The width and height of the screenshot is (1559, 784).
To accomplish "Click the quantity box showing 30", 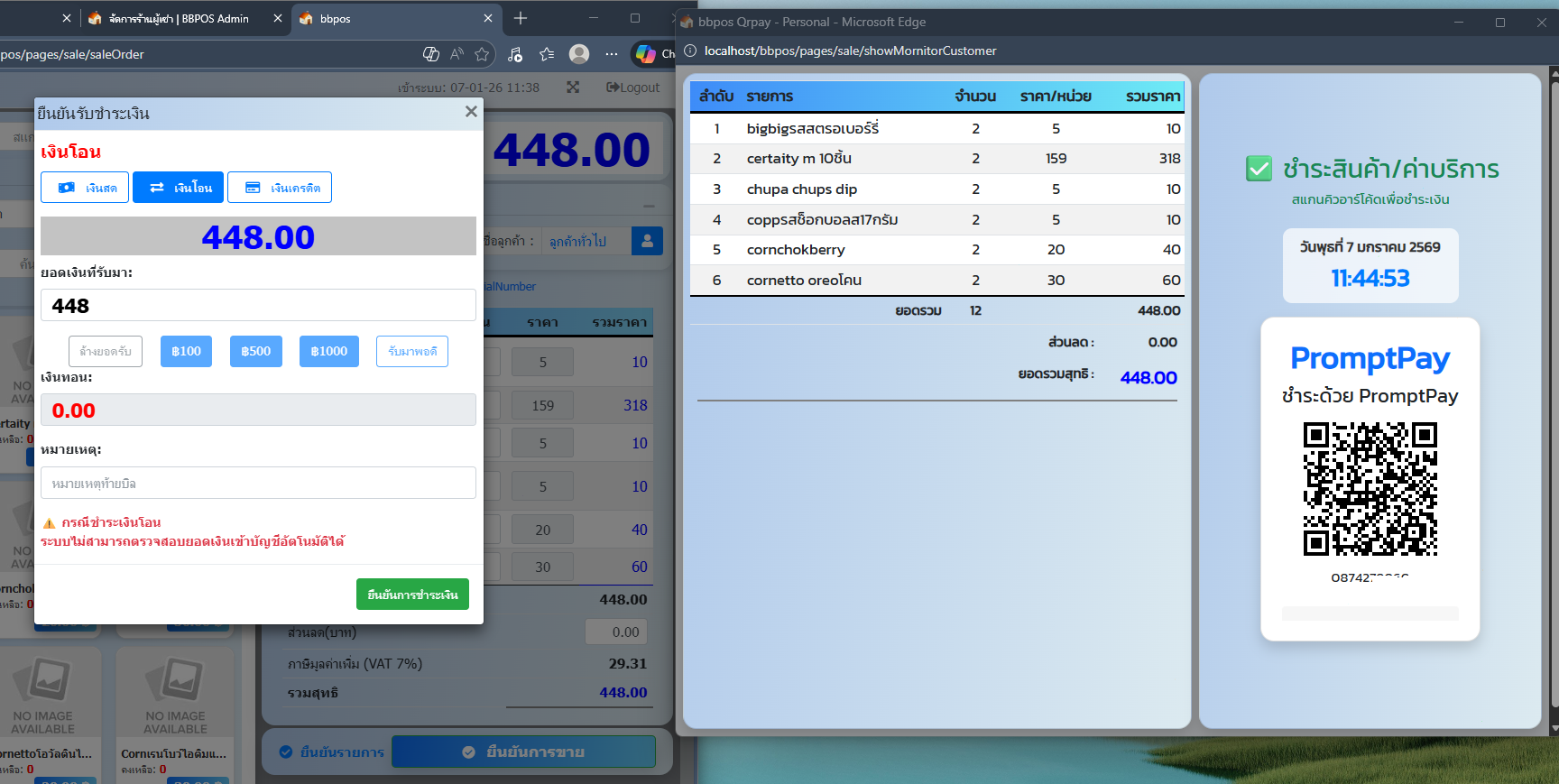I will point(542,567).
